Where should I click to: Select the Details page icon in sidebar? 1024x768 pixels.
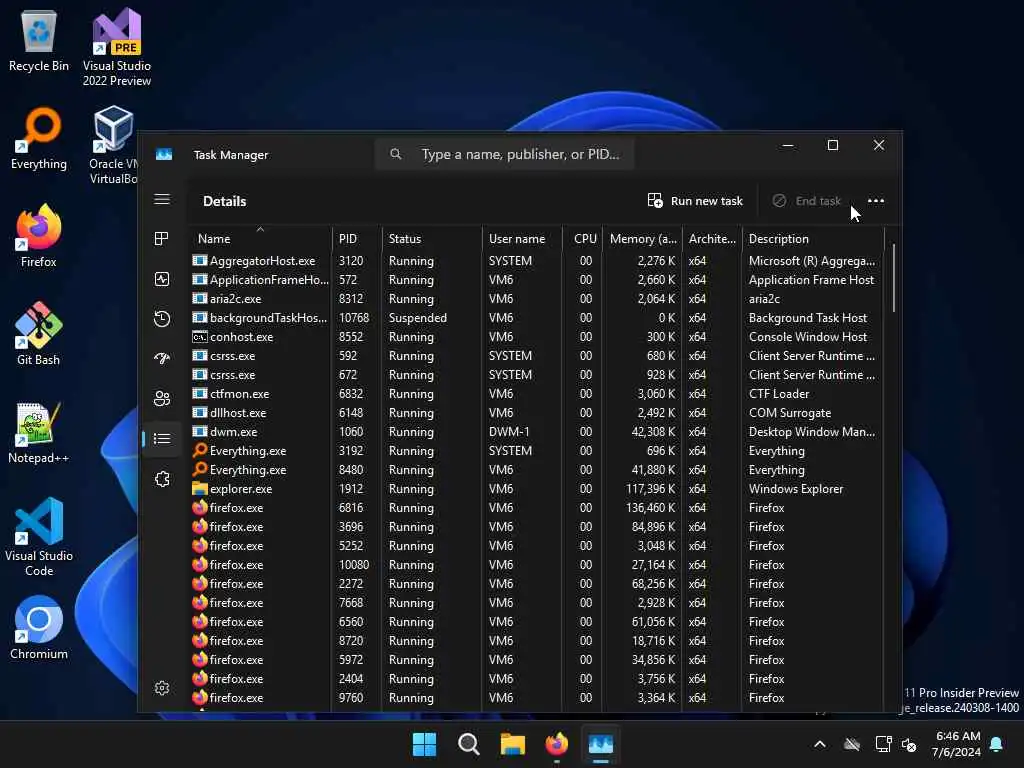point(162,439)
